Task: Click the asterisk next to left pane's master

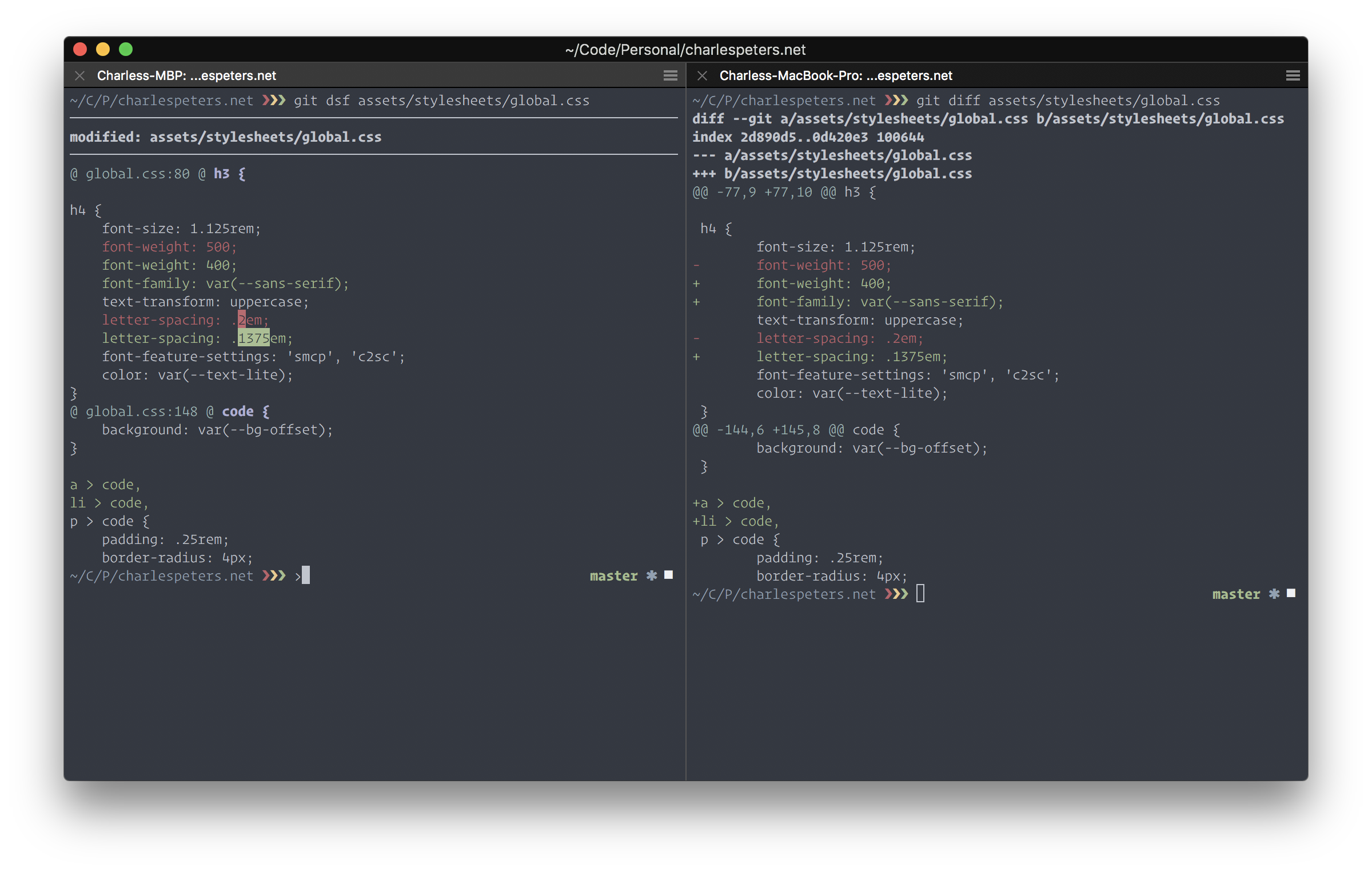Action: pyautogui.click(x=651, y=575)
